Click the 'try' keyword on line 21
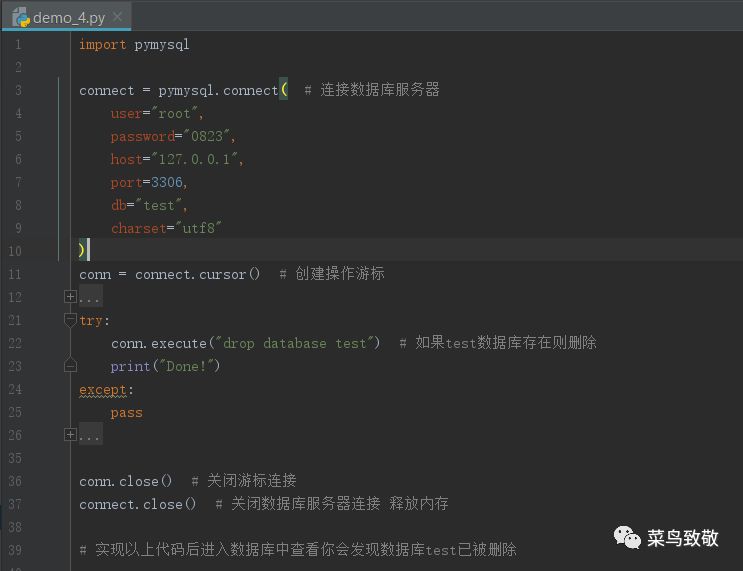The image size is (743, 571). tap(91, 321)
